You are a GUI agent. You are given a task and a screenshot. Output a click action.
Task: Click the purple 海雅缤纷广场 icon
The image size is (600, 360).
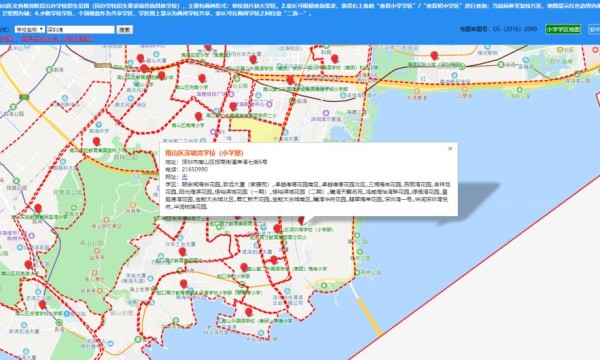(231, 94)
